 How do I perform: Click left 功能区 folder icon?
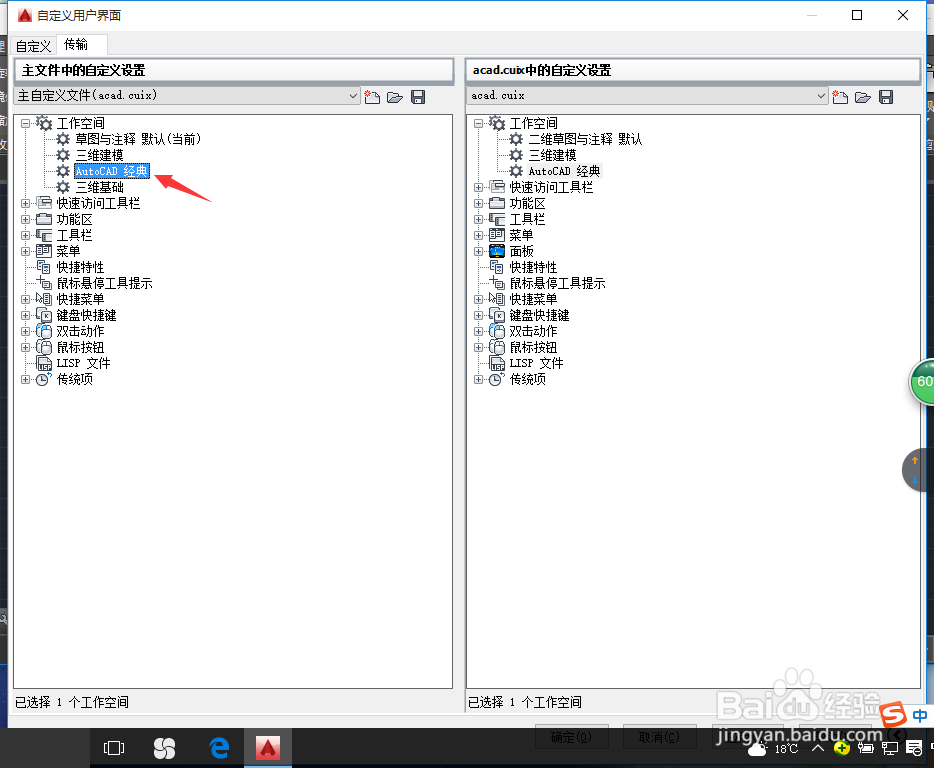coord(44,219)
